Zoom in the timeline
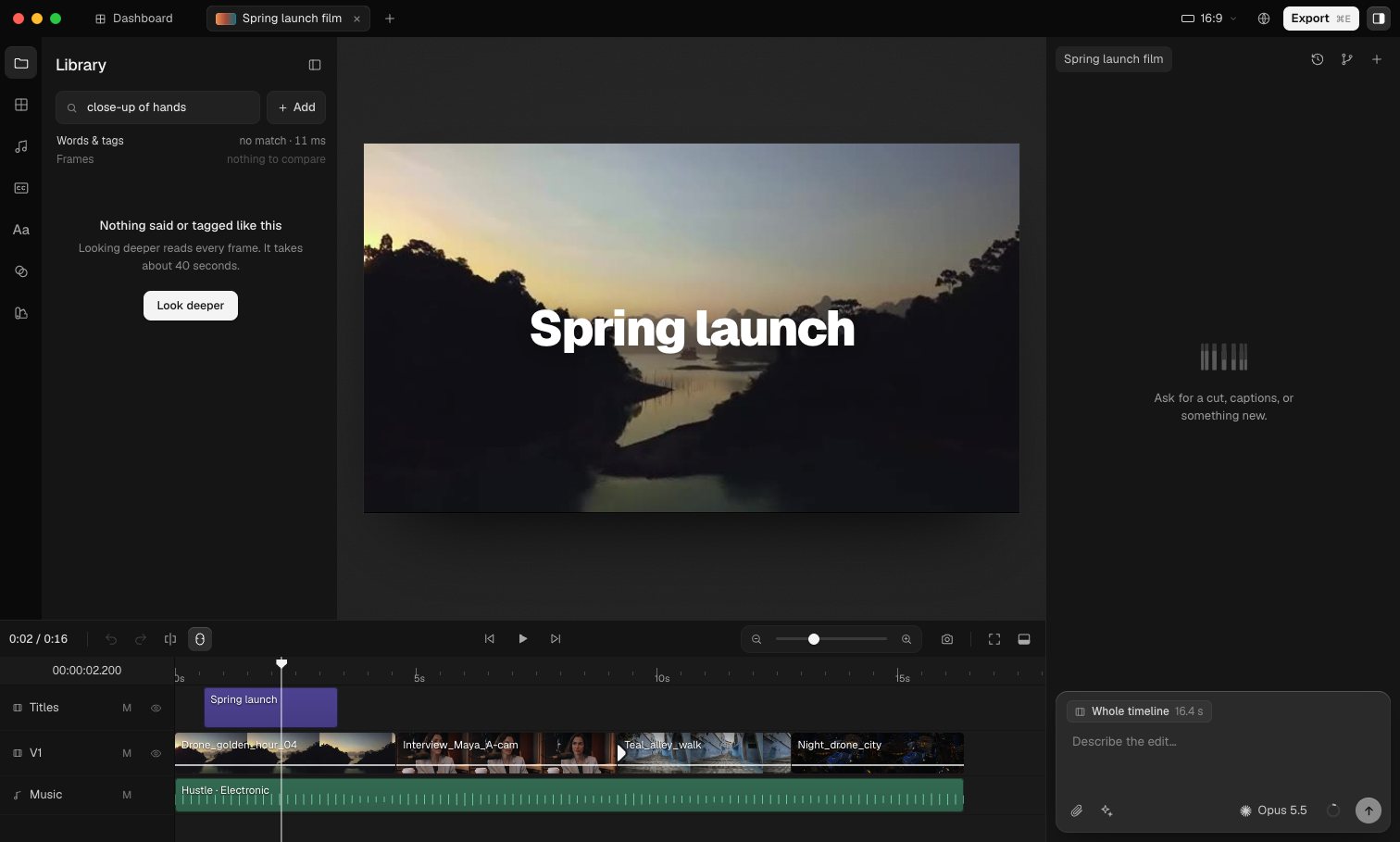 [x=906, y=639]
